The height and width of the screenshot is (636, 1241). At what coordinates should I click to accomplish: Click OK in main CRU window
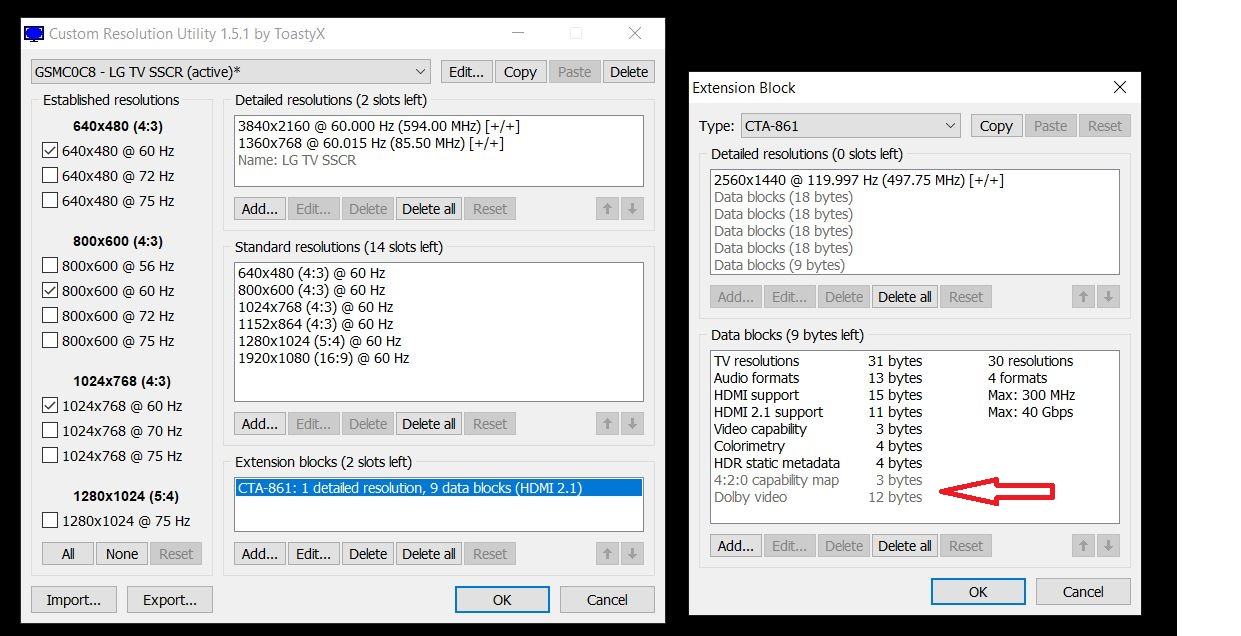pyautogui.click(x=502, y=600)
